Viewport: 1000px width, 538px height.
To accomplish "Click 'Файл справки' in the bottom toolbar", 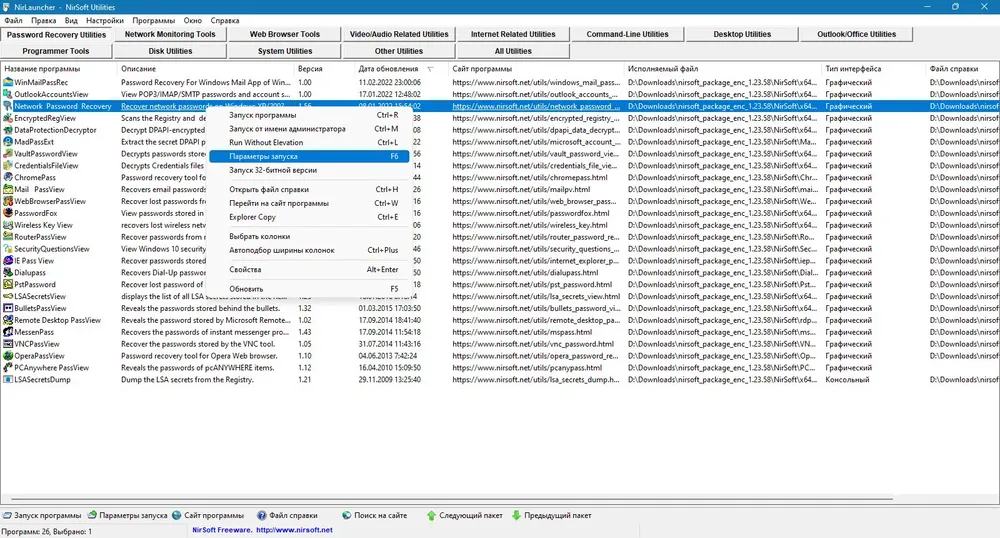I will click(x=288, y=516).
